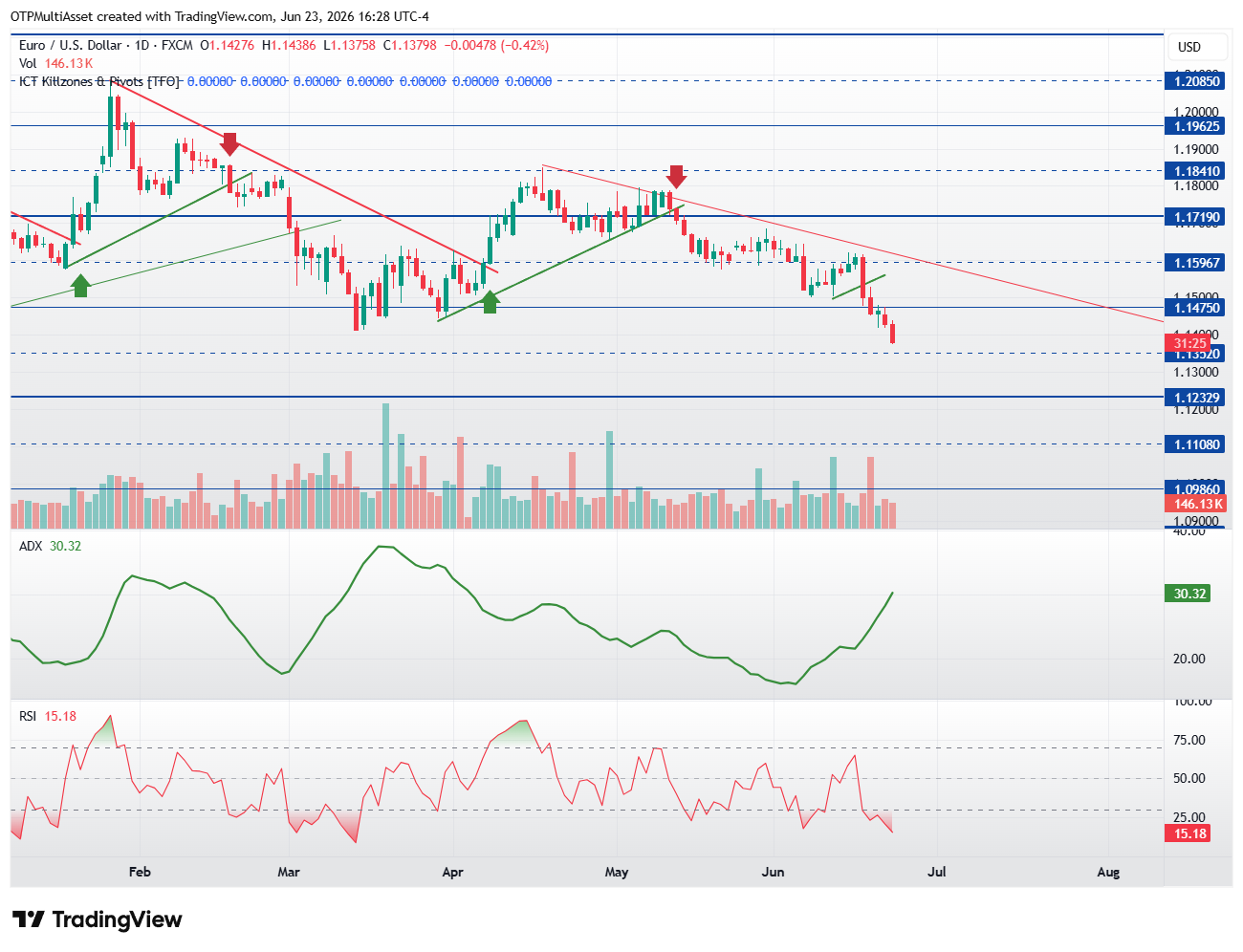Click the green up arrow under January candles
The height and width of the screenshot is (952, 1243).
click(x=80, y=285)
